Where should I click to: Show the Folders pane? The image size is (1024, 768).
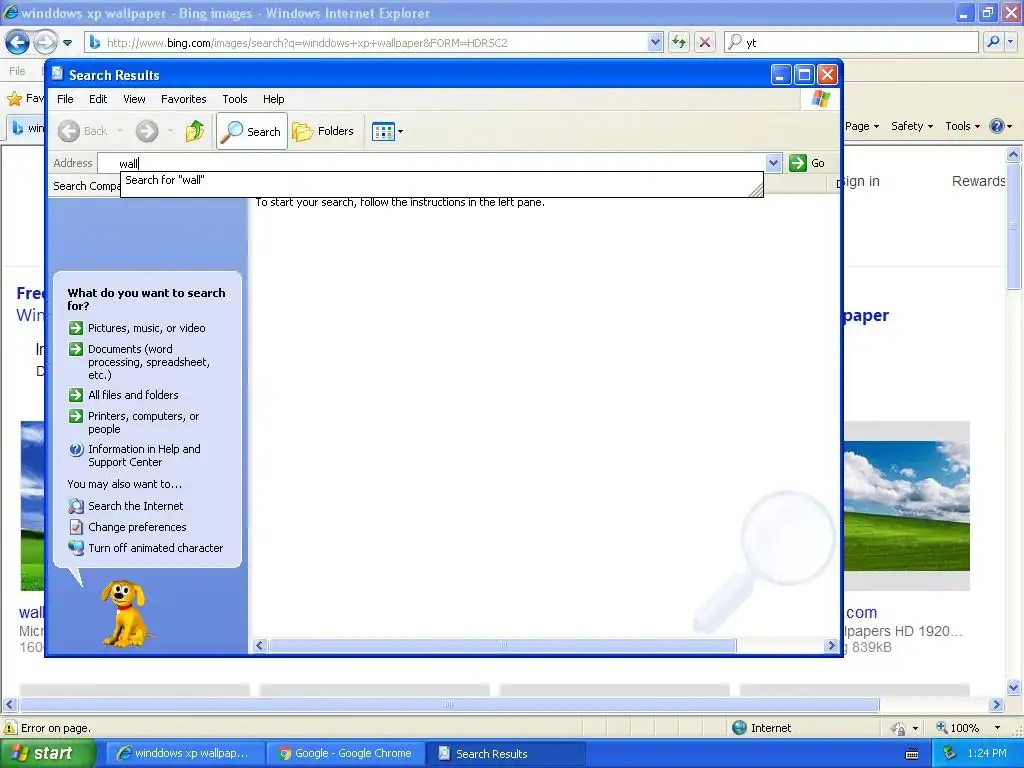pyautogui.click(x=323, y=131)
